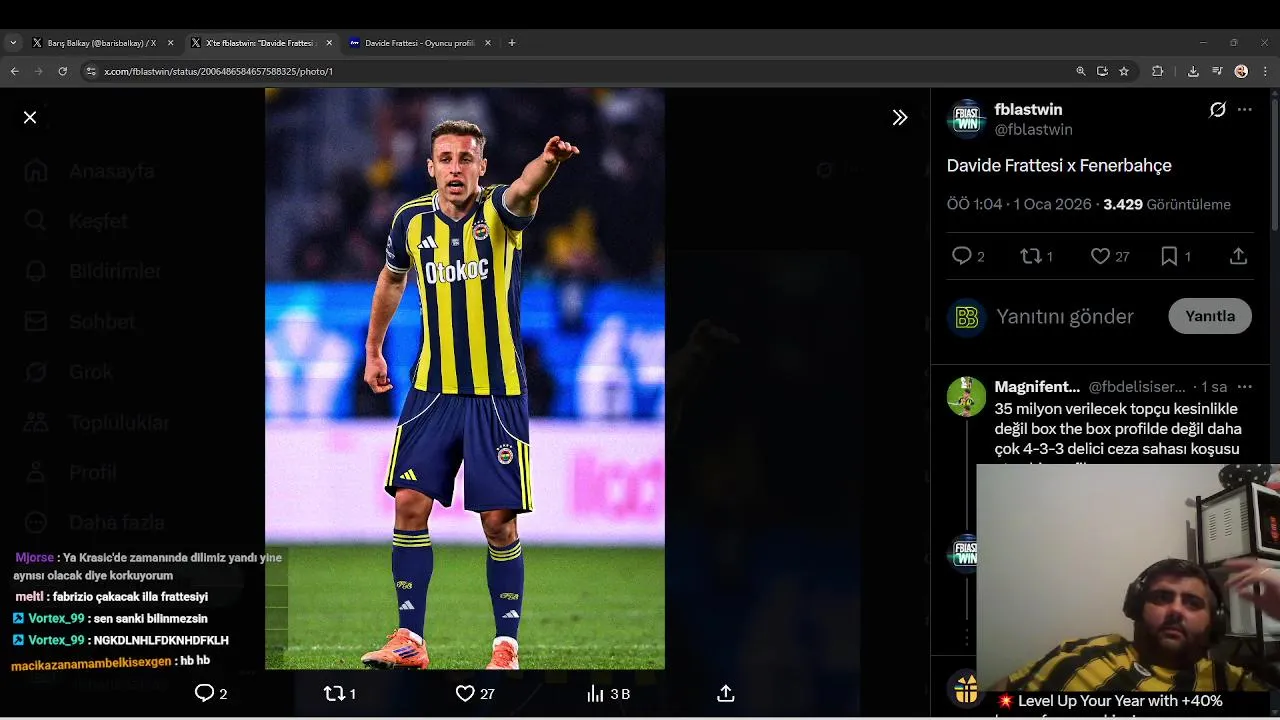Share icon under the photo
The image size is (1280, 720).
tap(727, 693)
